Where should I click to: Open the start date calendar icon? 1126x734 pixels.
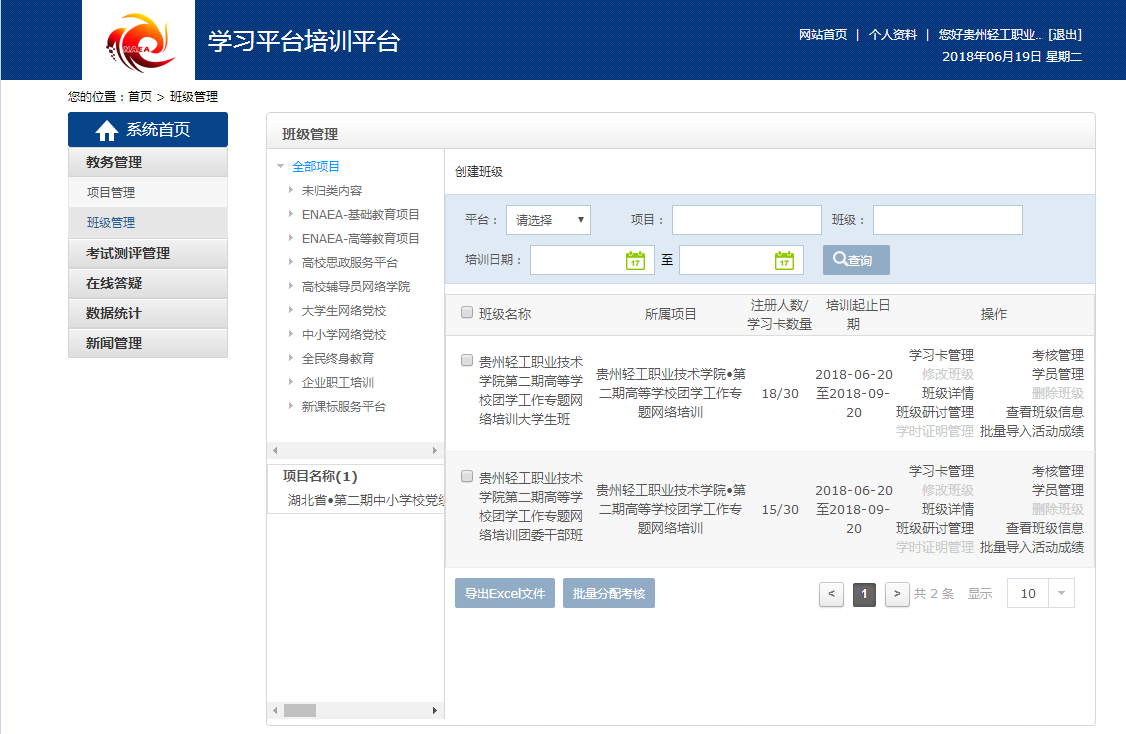(635, 260)
